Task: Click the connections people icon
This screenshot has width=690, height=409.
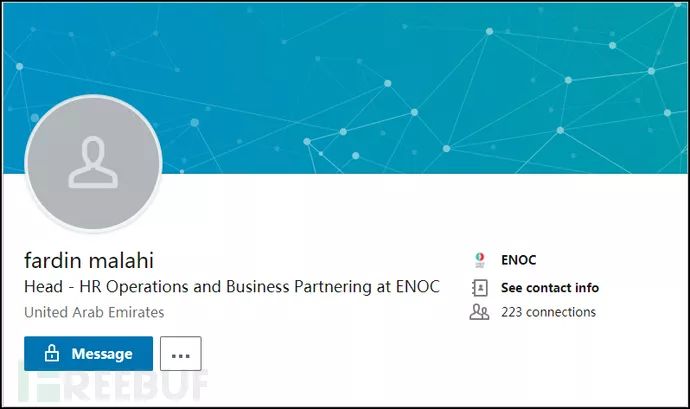Action: 480,312
